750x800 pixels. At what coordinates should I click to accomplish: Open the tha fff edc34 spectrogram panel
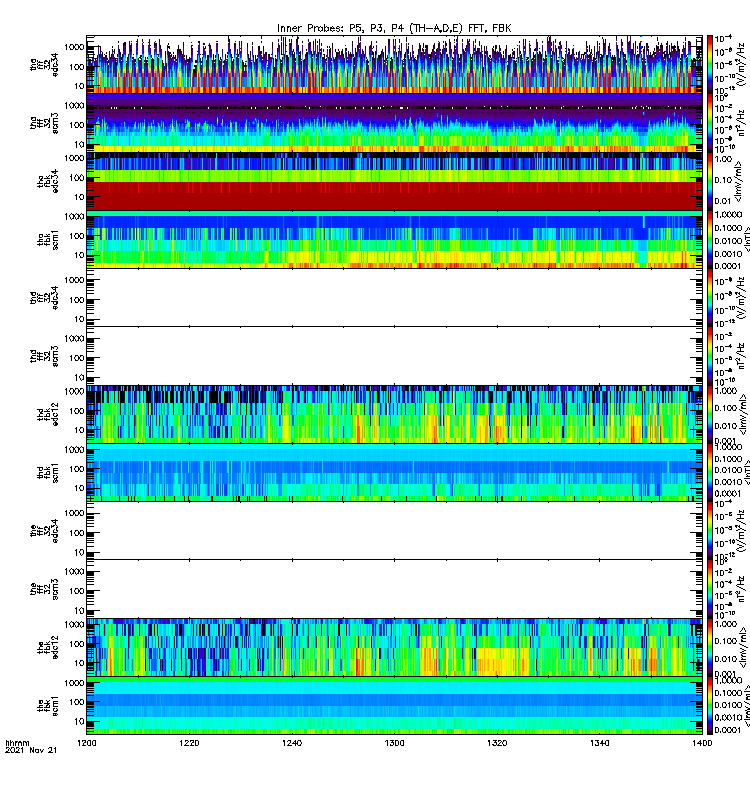394,64
